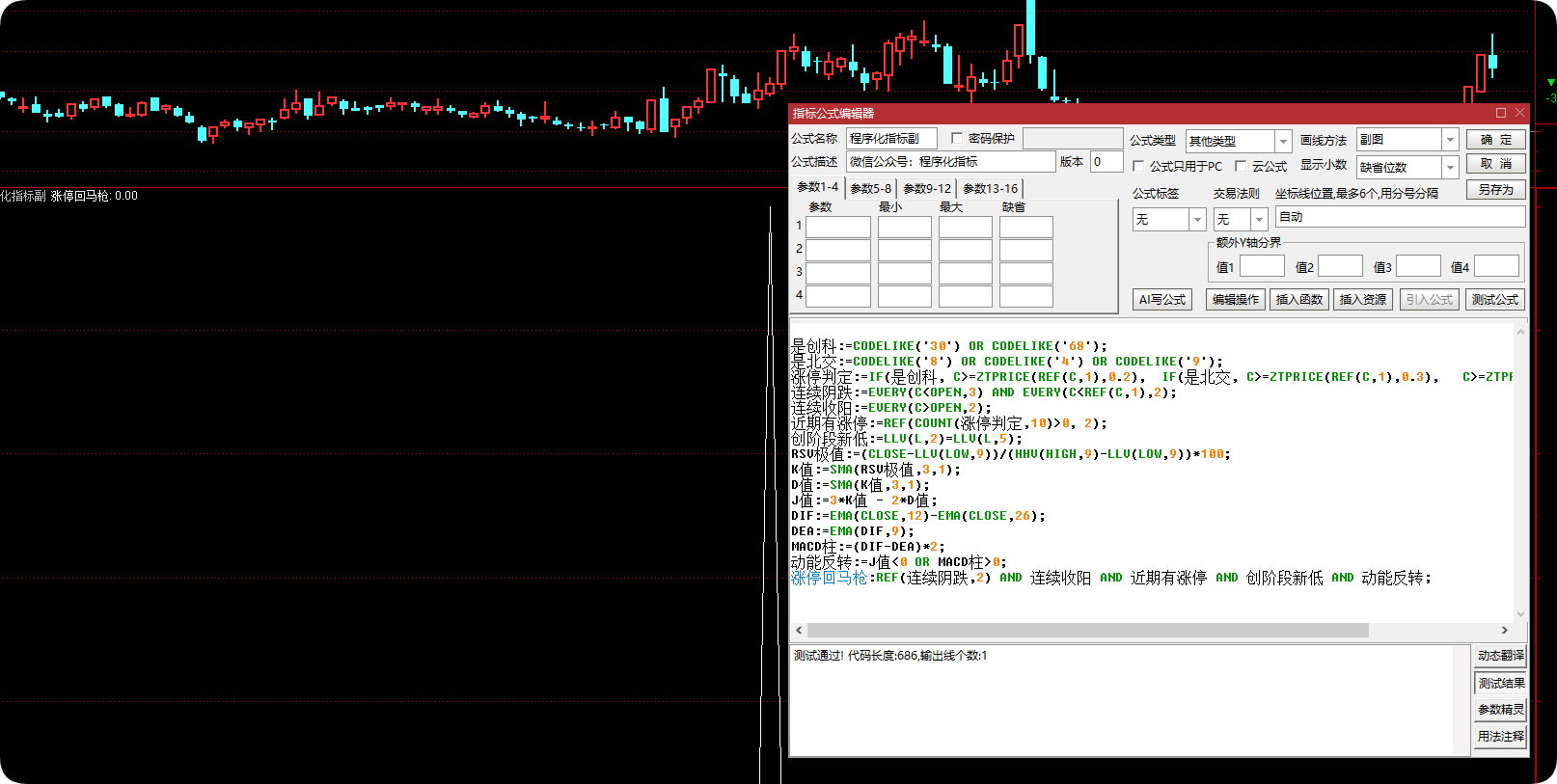The image size is (1557, 784).
Task: Toggle the 云公式 checkbox
Action: point(1241,166)
